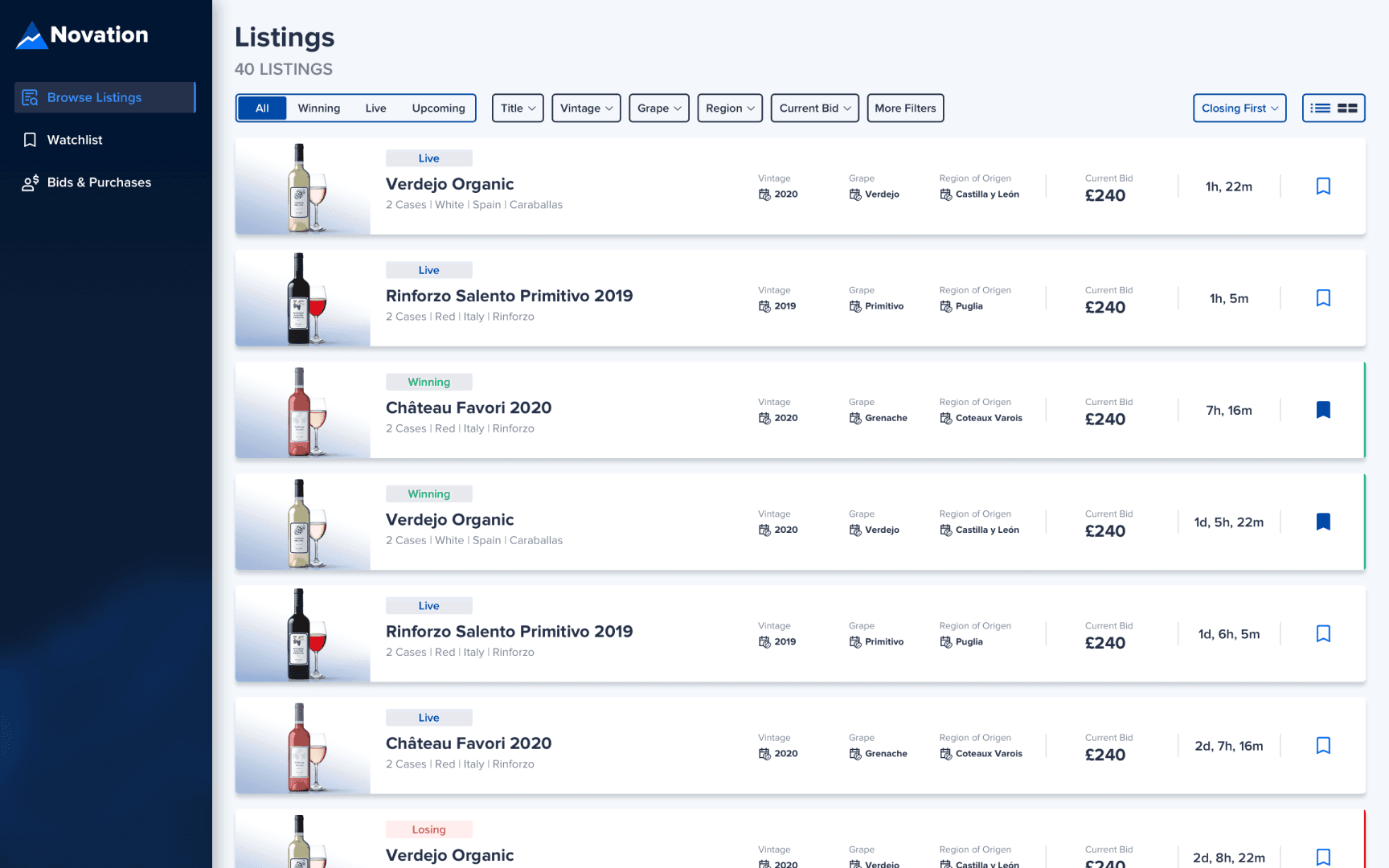Expand the Grape filter dropdown

pyautogui.click(x=659, y=108)
